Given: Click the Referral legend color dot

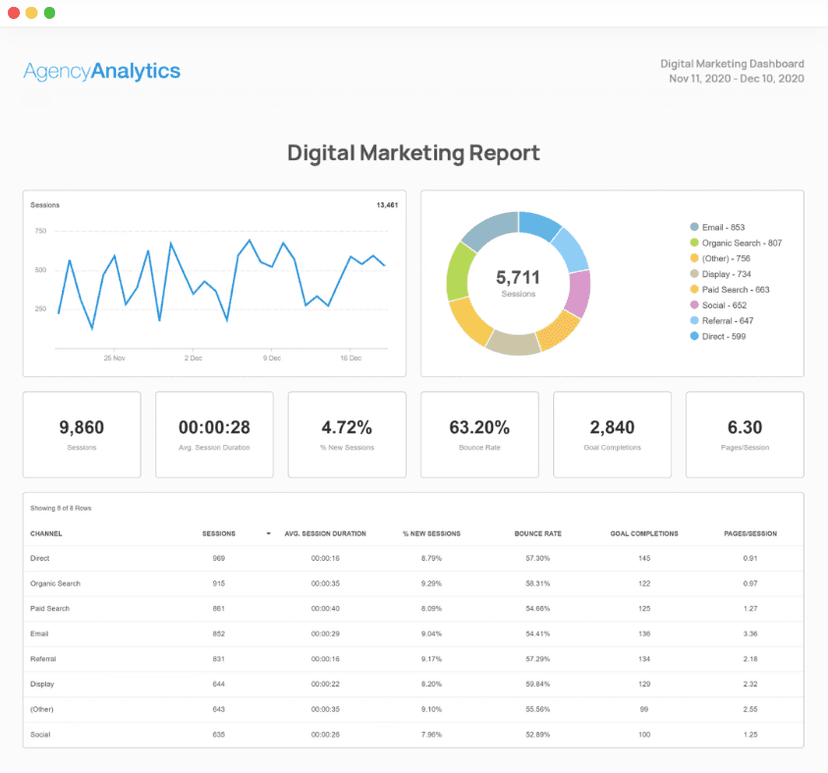Looking at the screenshot, I should click(x=694, y=321).
